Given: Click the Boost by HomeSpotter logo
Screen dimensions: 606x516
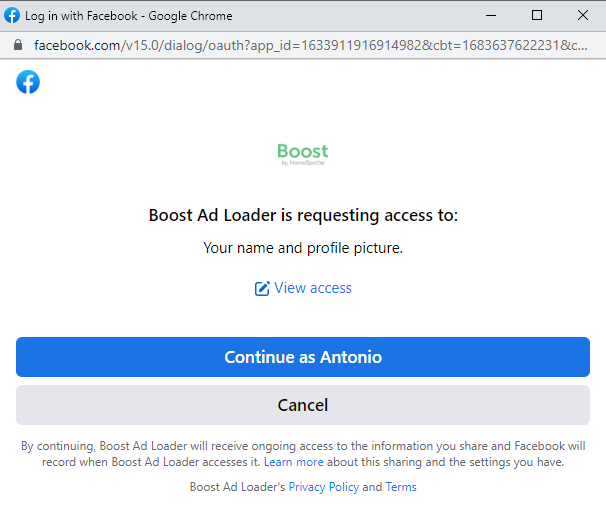Looking at the screenshot, I should [x=302, y=153].
